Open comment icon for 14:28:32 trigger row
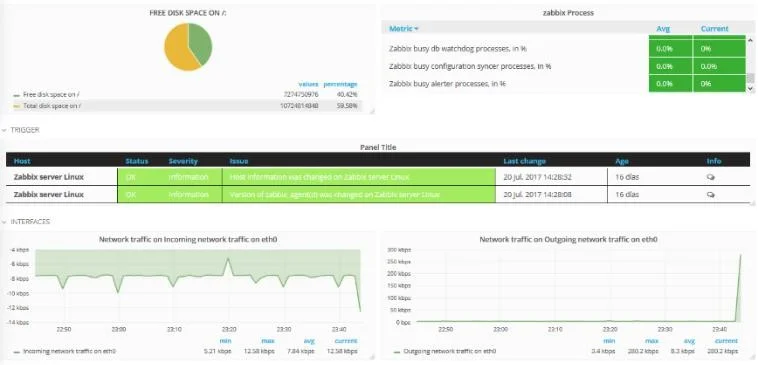Screen dimensions: 758x365 tap(711, 177)
